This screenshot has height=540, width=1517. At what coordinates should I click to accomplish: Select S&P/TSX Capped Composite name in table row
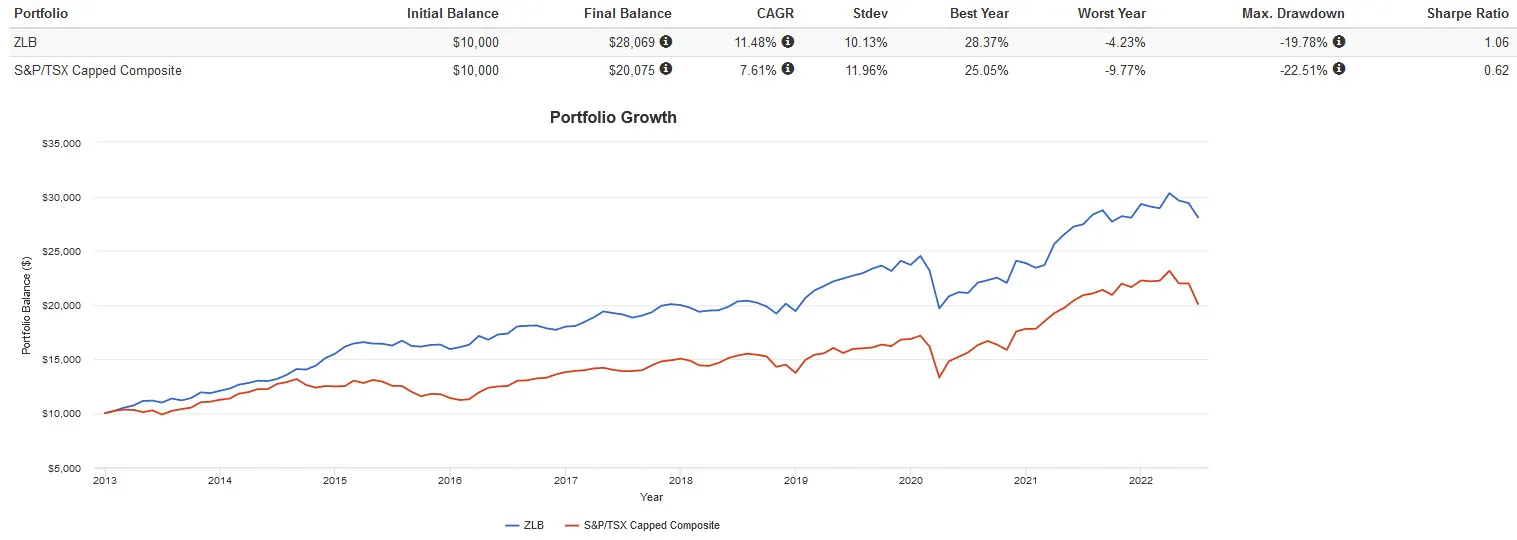(x=97, y=70)
